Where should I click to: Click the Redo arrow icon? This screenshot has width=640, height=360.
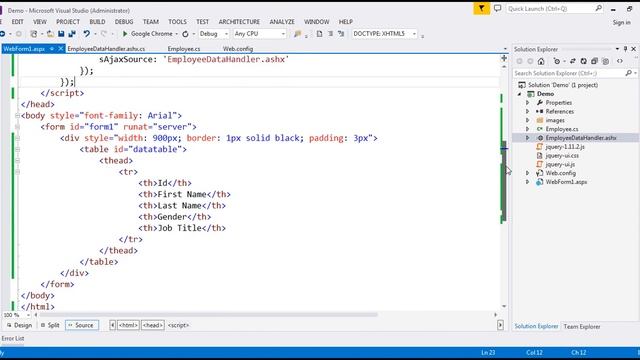pyautogui.click(x=104, y=34)
